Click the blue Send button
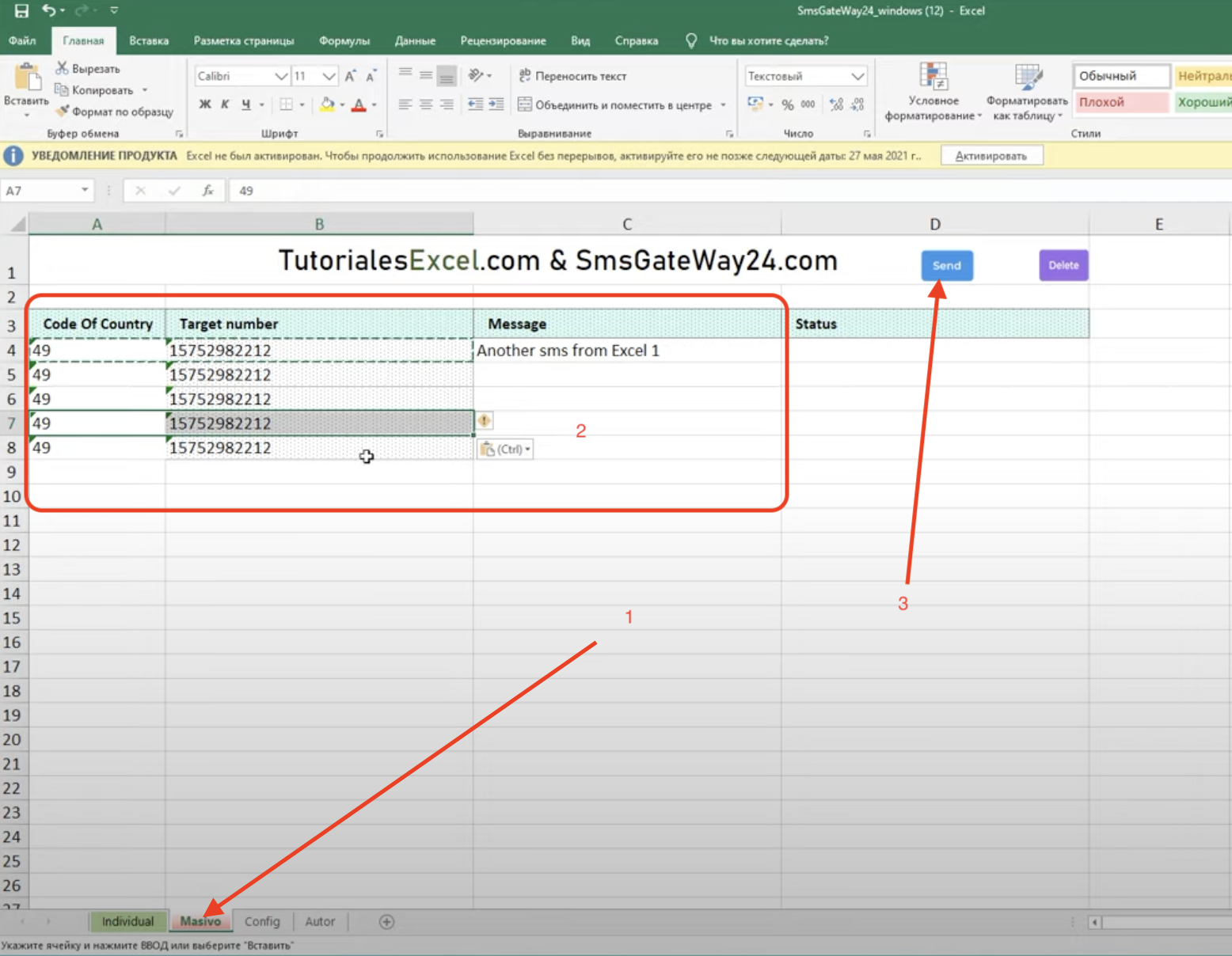The height and width of the screenshot is (956, 1232). click(x=947, y=265)
